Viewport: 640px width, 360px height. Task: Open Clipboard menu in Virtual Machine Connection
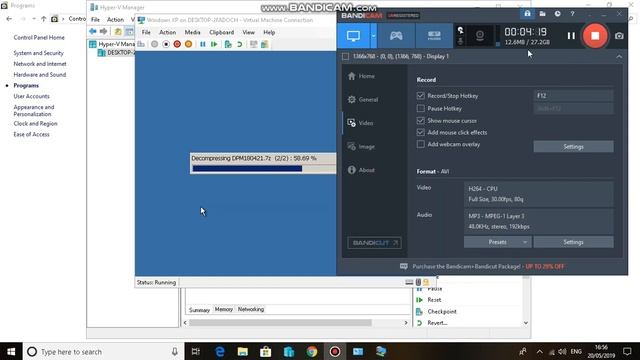tap(222, 32)
